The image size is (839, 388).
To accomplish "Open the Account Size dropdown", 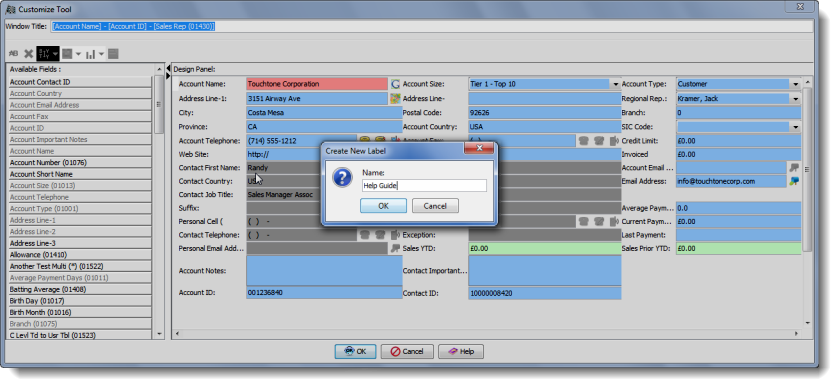I will point(616,85).
